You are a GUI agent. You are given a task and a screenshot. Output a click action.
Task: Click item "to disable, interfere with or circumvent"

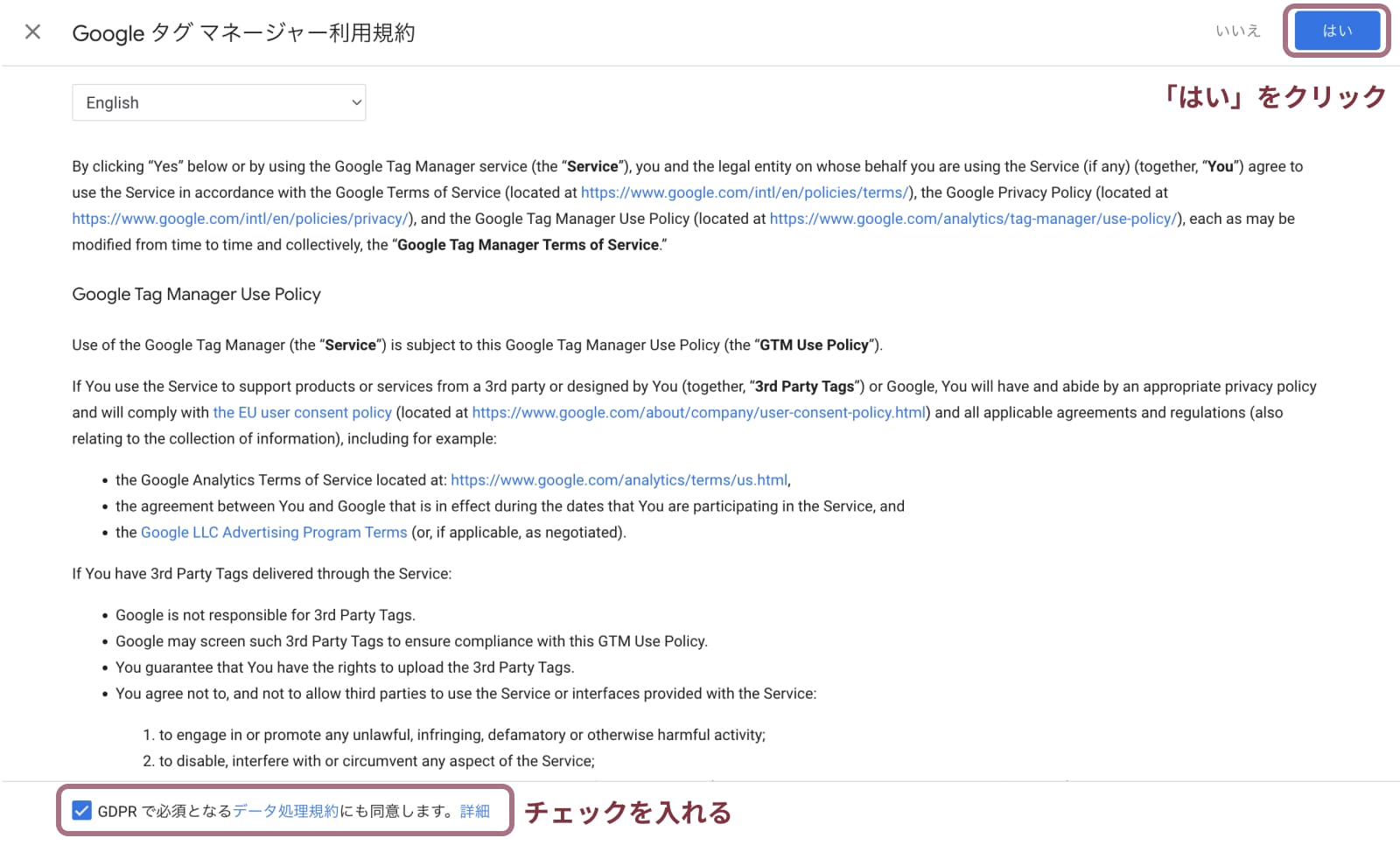click(377, 761)
